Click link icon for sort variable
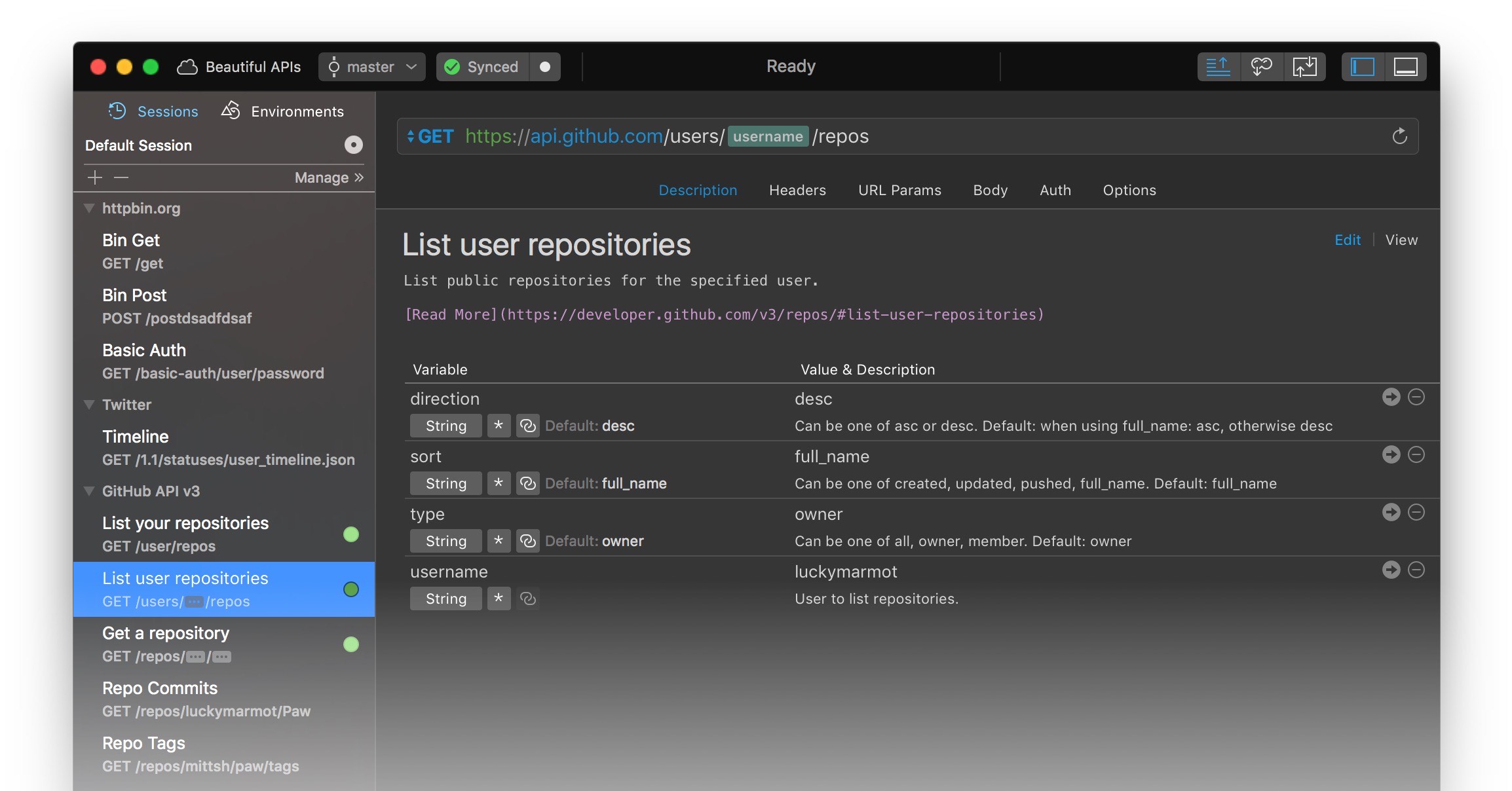The width and height of the screenshot is (1512, 791). 528,483
